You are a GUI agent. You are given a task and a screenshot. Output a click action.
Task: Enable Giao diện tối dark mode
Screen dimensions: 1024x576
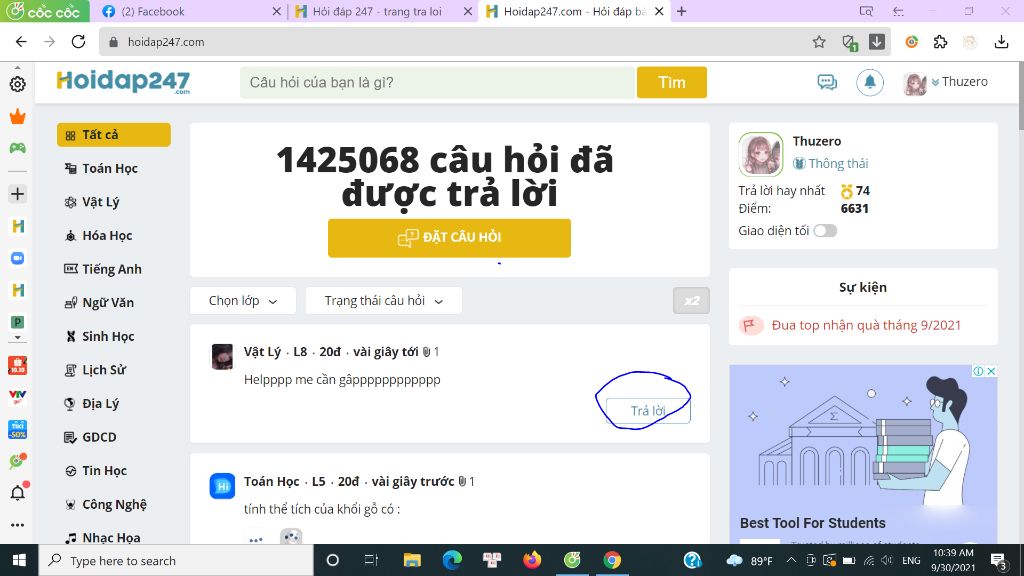click(x=826, y=230)
